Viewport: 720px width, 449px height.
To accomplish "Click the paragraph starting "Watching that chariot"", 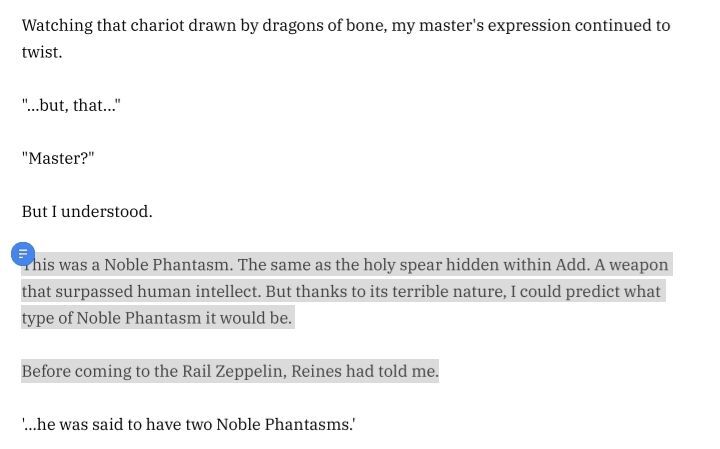I will (x=346, y=39).
